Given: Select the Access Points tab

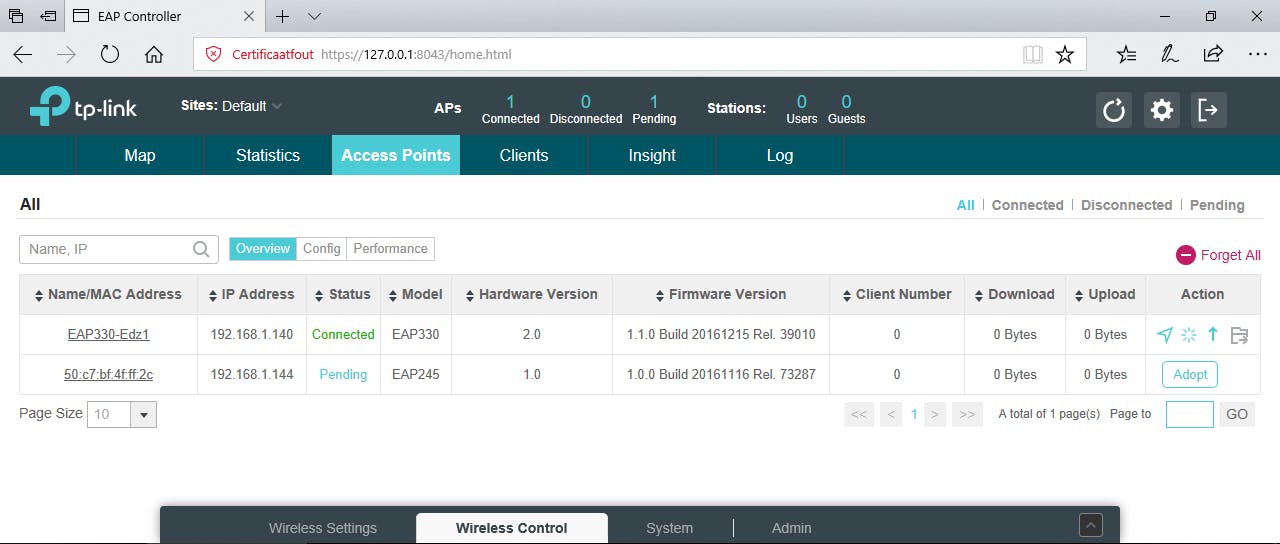Looking at the screenshot, I should click(396, 155).
